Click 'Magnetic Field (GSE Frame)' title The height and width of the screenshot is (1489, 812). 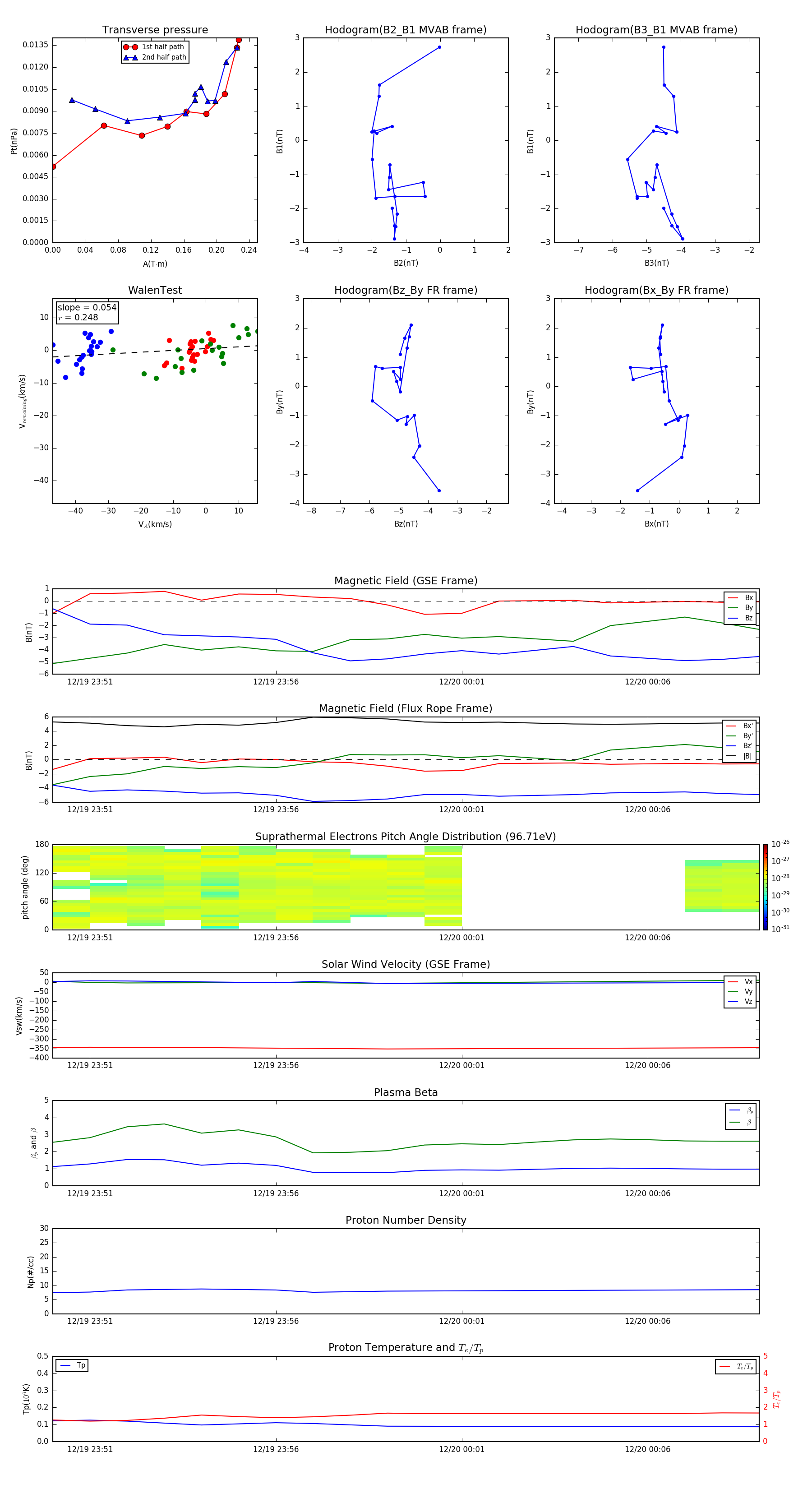point(406,581)
